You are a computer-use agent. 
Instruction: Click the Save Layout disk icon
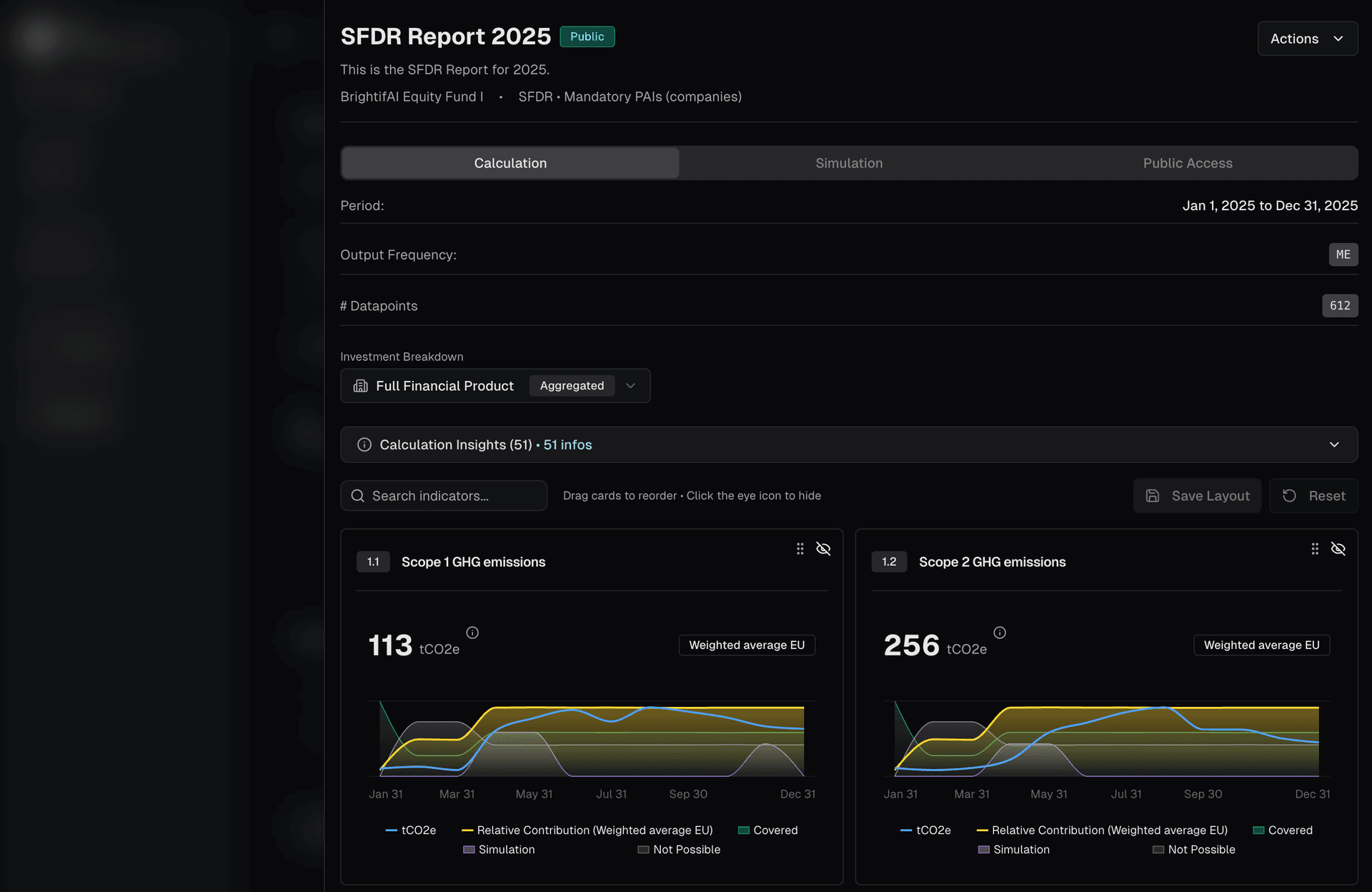[1153, 495]
